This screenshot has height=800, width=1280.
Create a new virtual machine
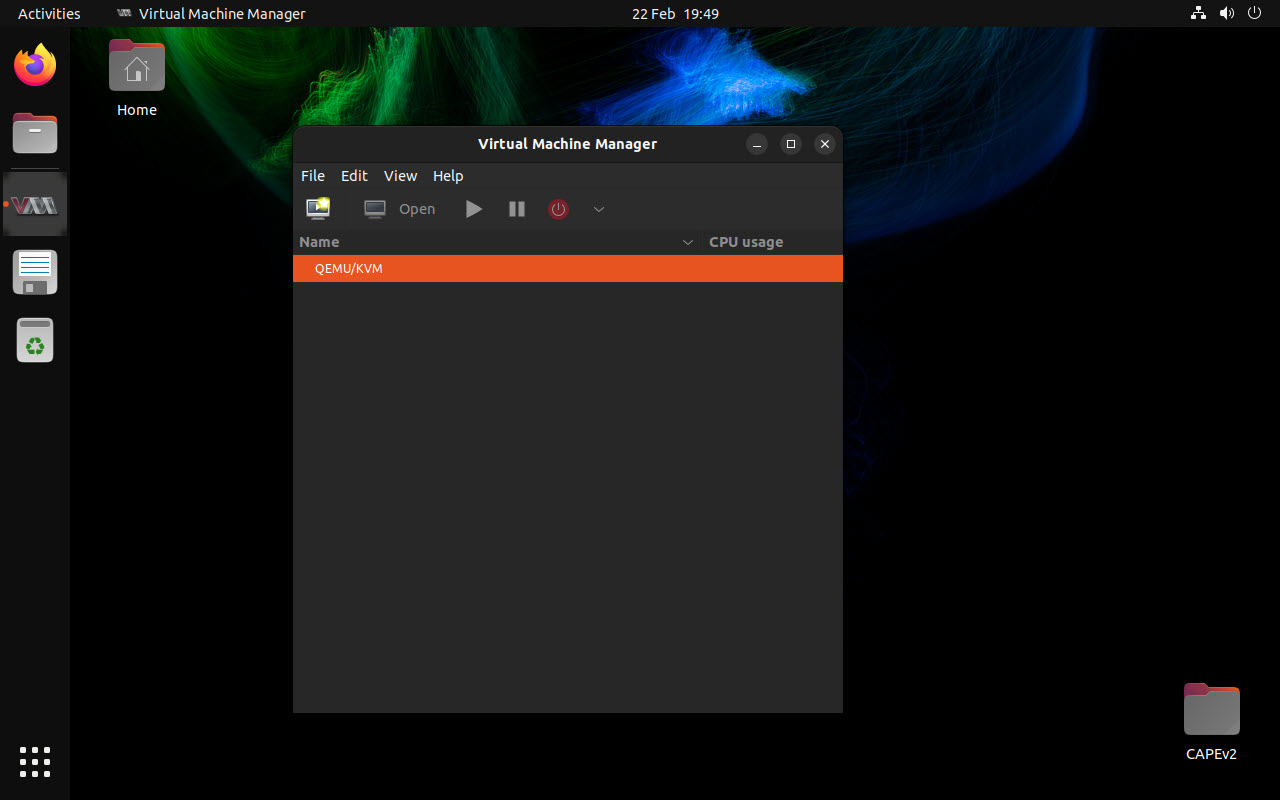318,209
